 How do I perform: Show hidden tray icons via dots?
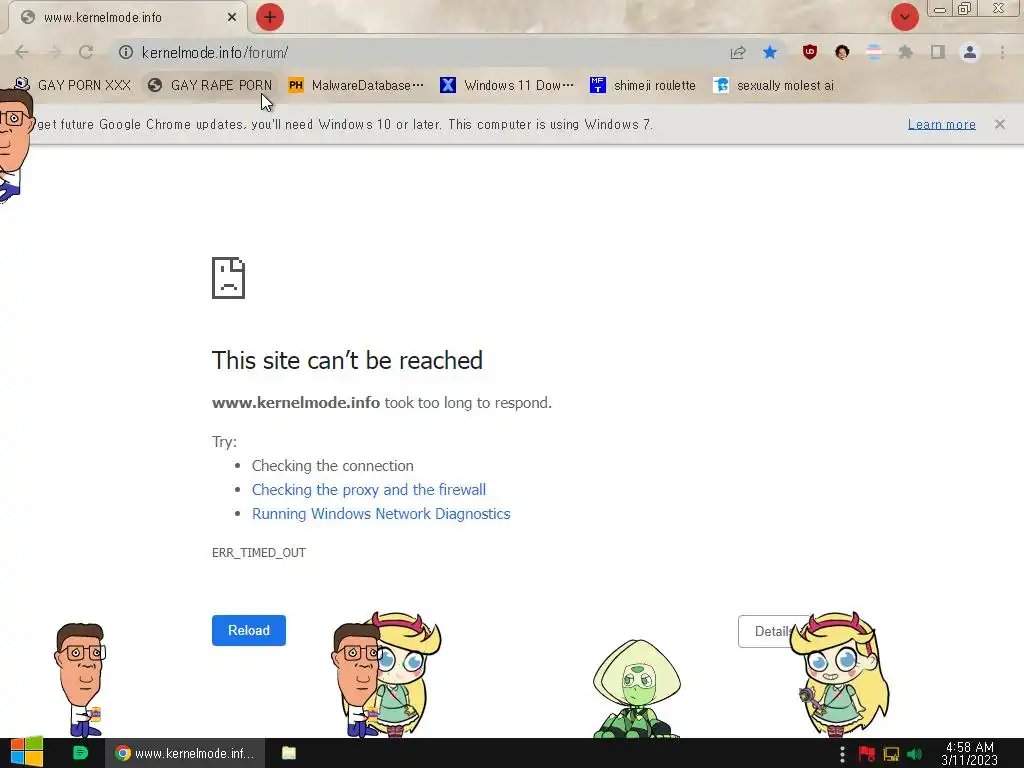click(x=842, y=754)
